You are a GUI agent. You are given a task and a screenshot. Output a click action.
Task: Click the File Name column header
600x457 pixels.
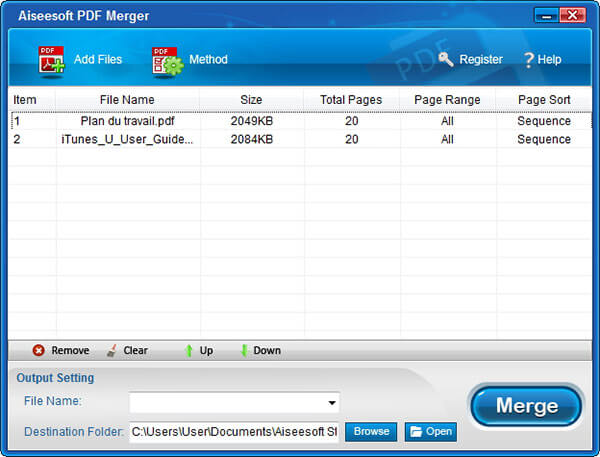point(127,100)
